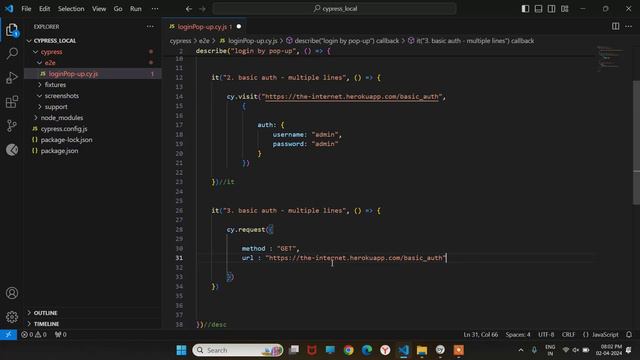Click the VS Code logo icon
Viewport: 640px width, 360px height.
tap(9, 9)
